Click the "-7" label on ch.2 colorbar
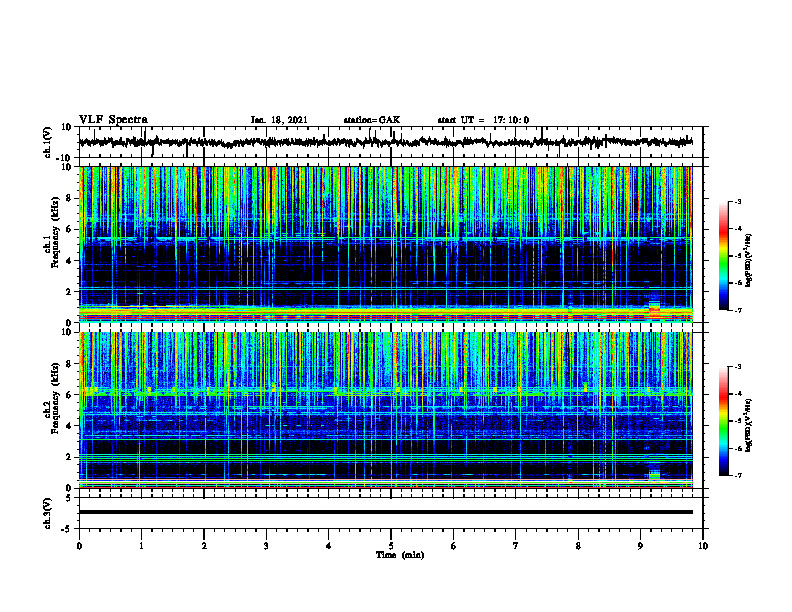 click(738, 476)
